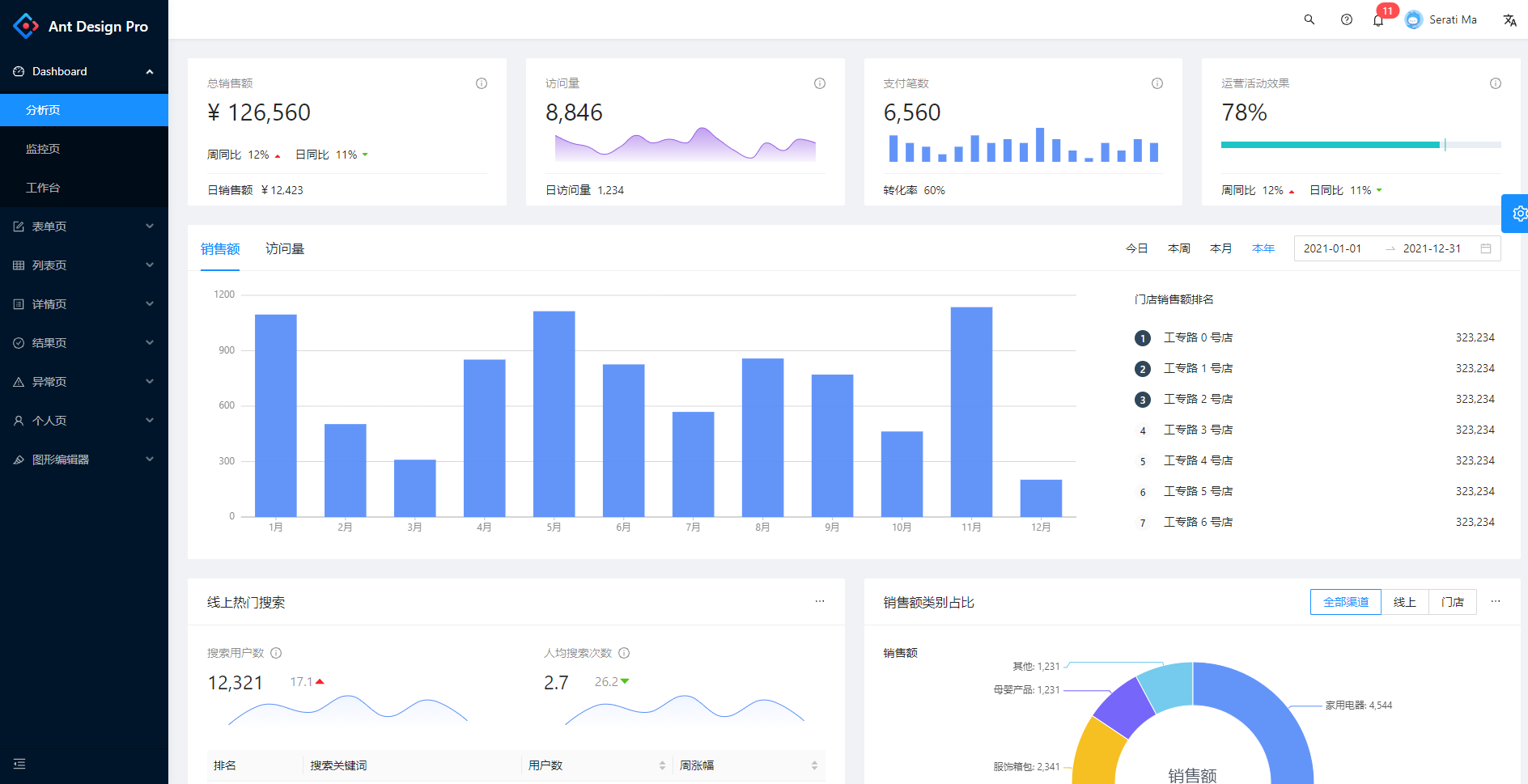
Task: Click the Dashboard menu icon
Action: pyautogui.click(x=19, y=71)
